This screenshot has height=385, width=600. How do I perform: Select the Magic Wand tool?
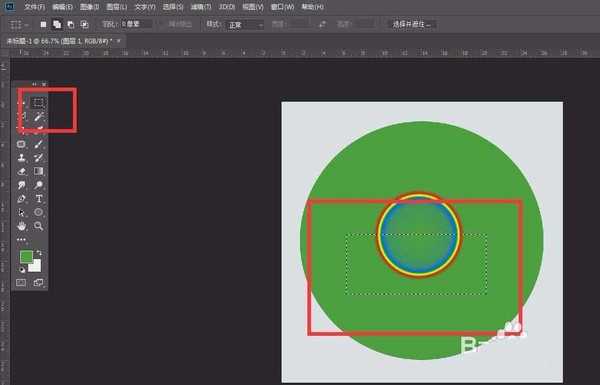click(39, 116)
